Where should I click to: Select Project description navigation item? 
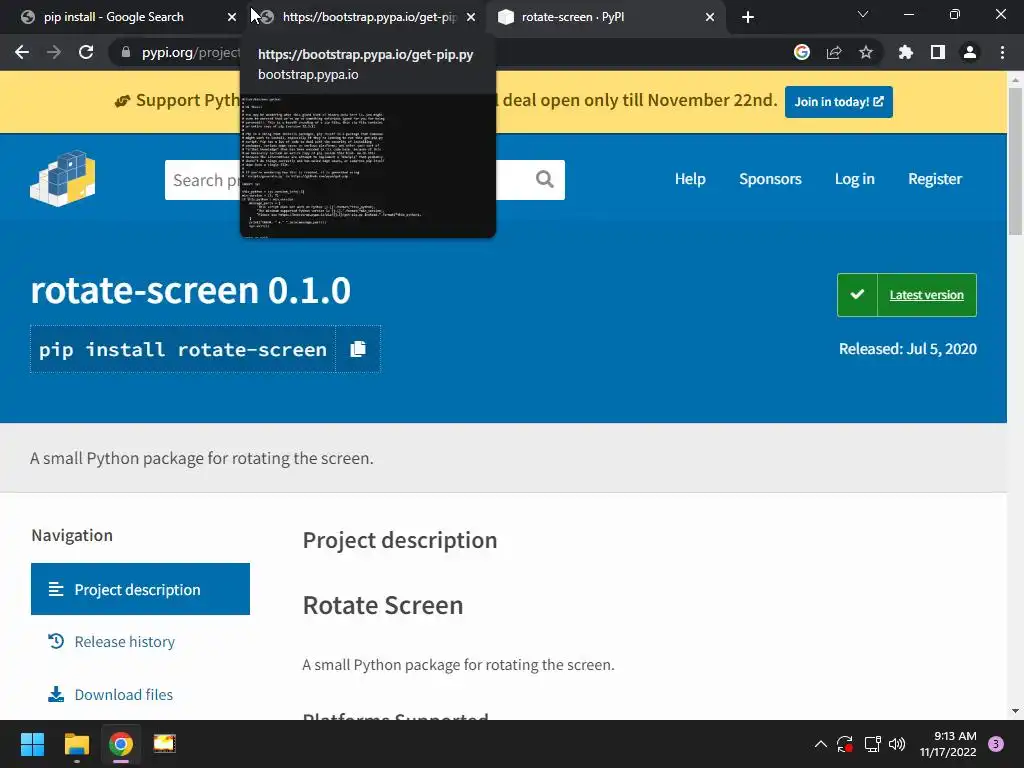pyautogui.click(x=140, y=589)
